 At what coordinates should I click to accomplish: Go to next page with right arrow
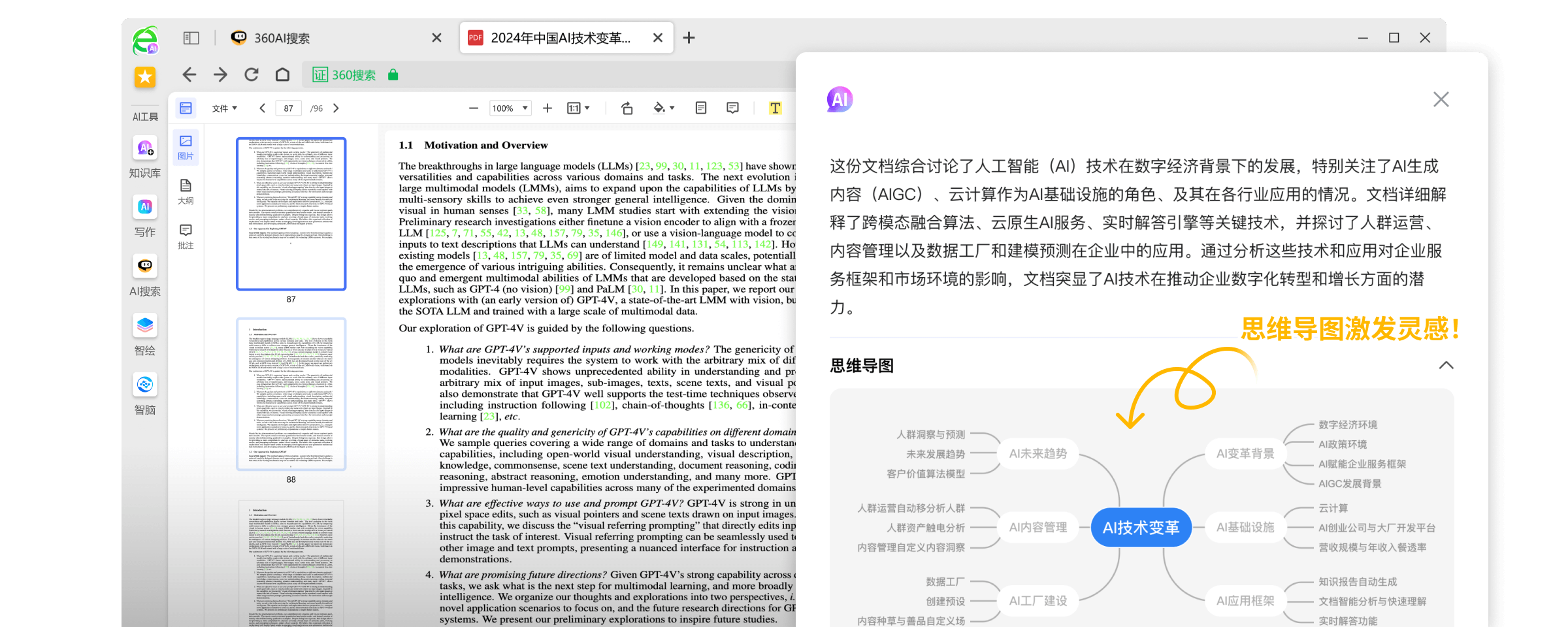[336, 108]
